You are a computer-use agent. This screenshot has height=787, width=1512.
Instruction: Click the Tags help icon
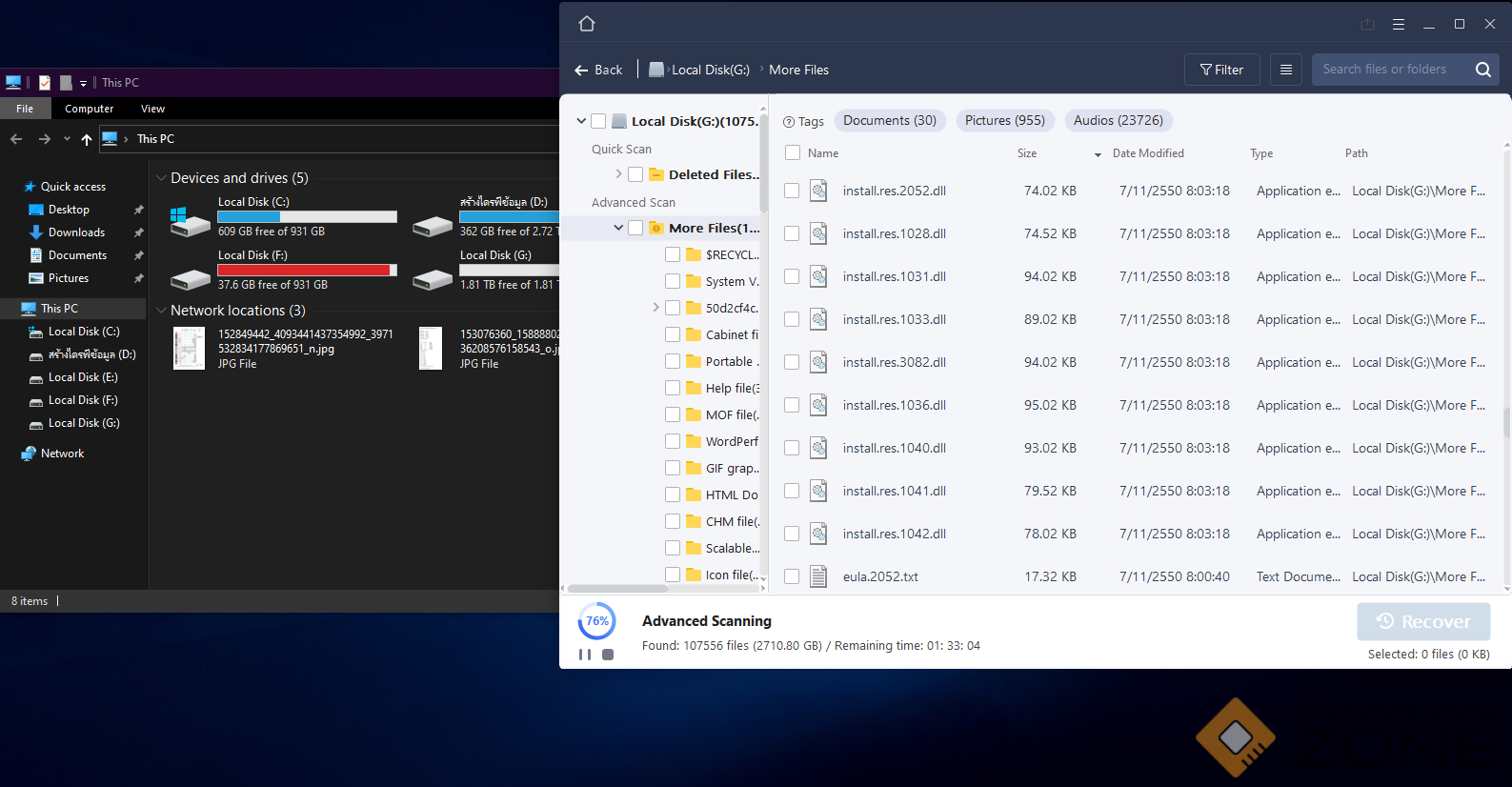click(789, 122)
